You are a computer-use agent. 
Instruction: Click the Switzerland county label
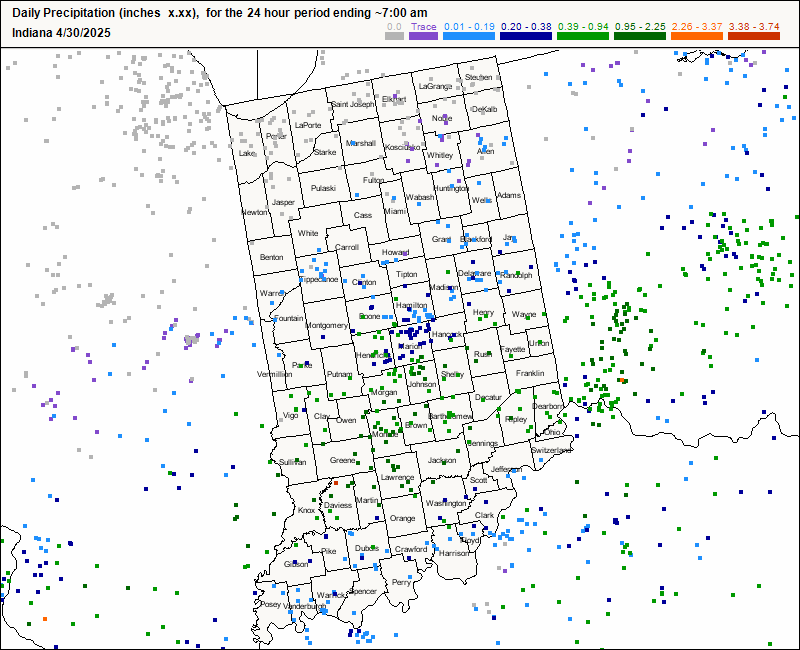(551, 450)
